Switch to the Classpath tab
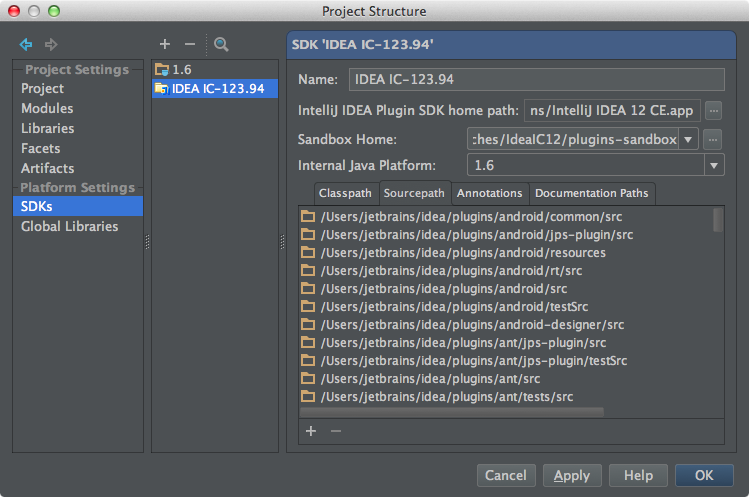The image size is (749, 497). (x=345, y=193)
